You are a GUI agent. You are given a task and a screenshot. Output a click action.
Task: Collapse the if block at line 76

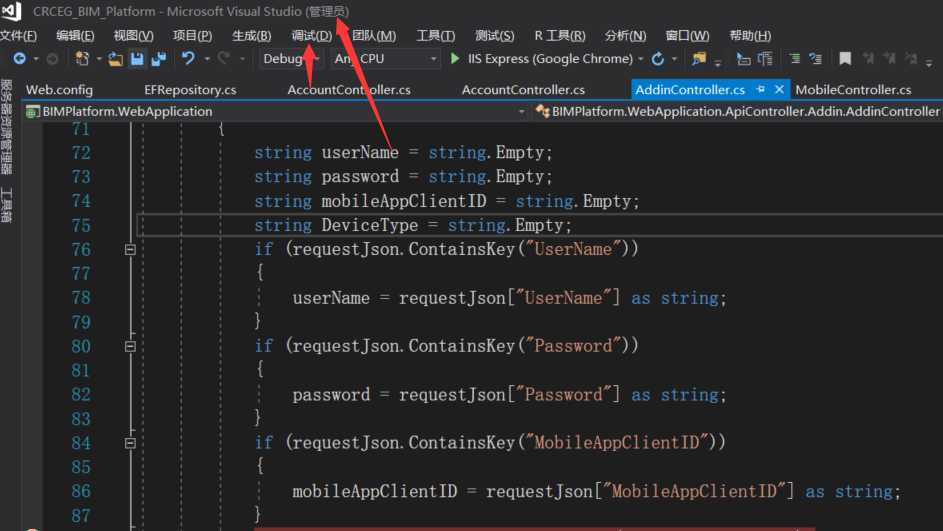[x=130, y=249]
